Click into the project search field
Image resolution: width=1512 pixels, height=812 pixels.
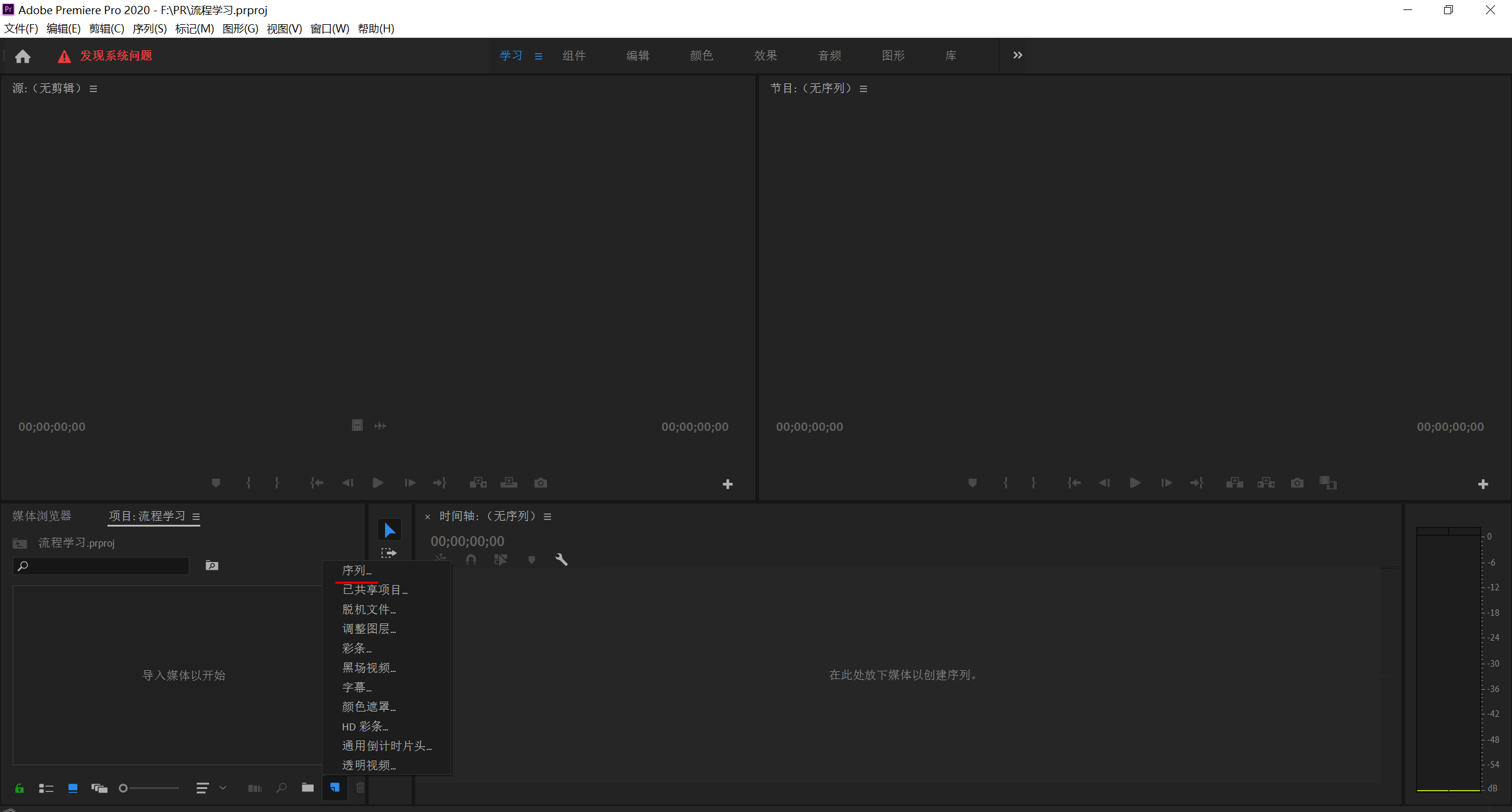coord(101,566)
